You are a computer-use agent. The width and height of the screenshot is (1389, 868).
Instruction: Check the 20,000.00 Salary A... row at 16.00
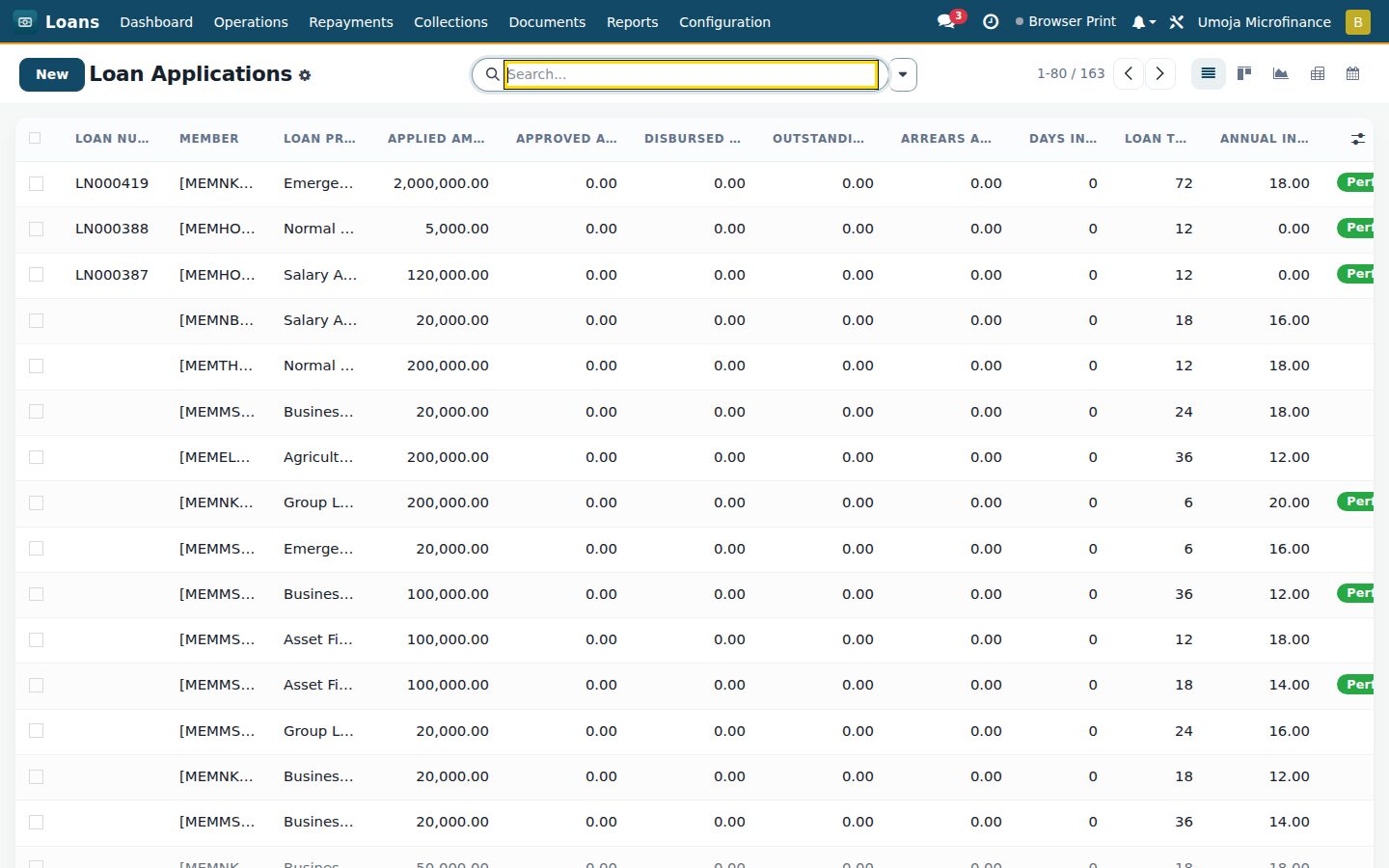(36, 320)
